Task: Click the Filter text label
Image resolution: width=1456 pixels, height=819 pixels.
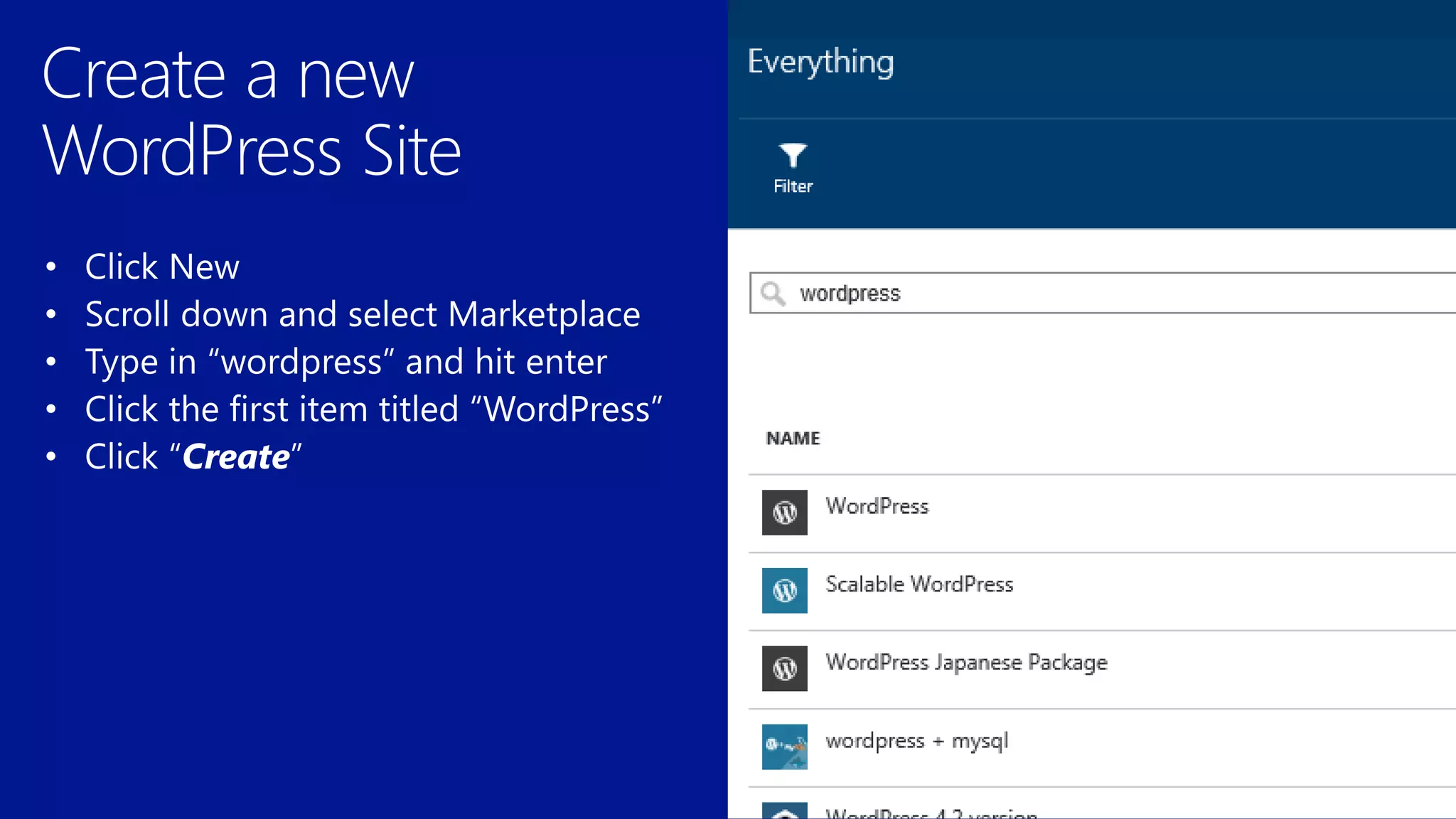Action: [x=793, y=186]
